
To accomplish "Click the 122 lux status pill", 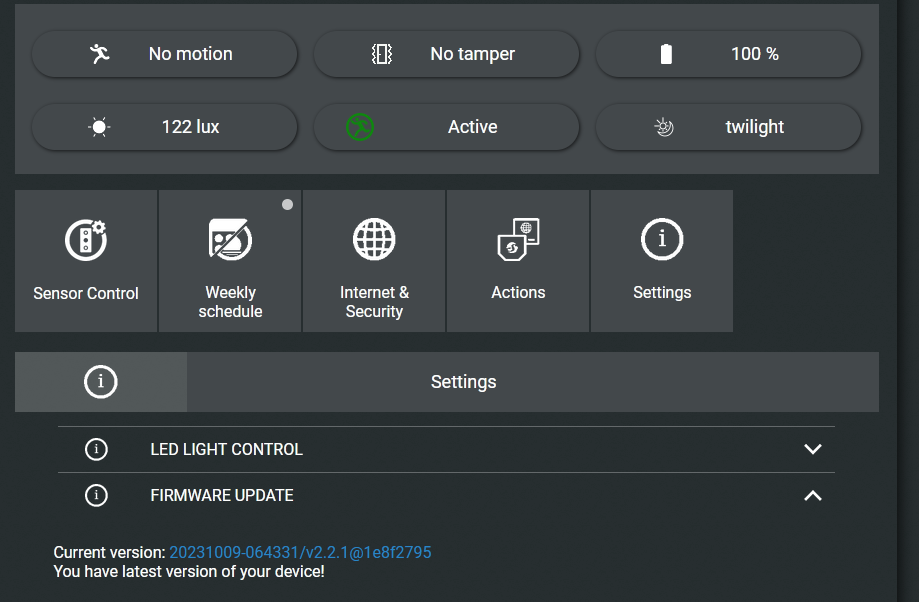I will click(165, 127).
